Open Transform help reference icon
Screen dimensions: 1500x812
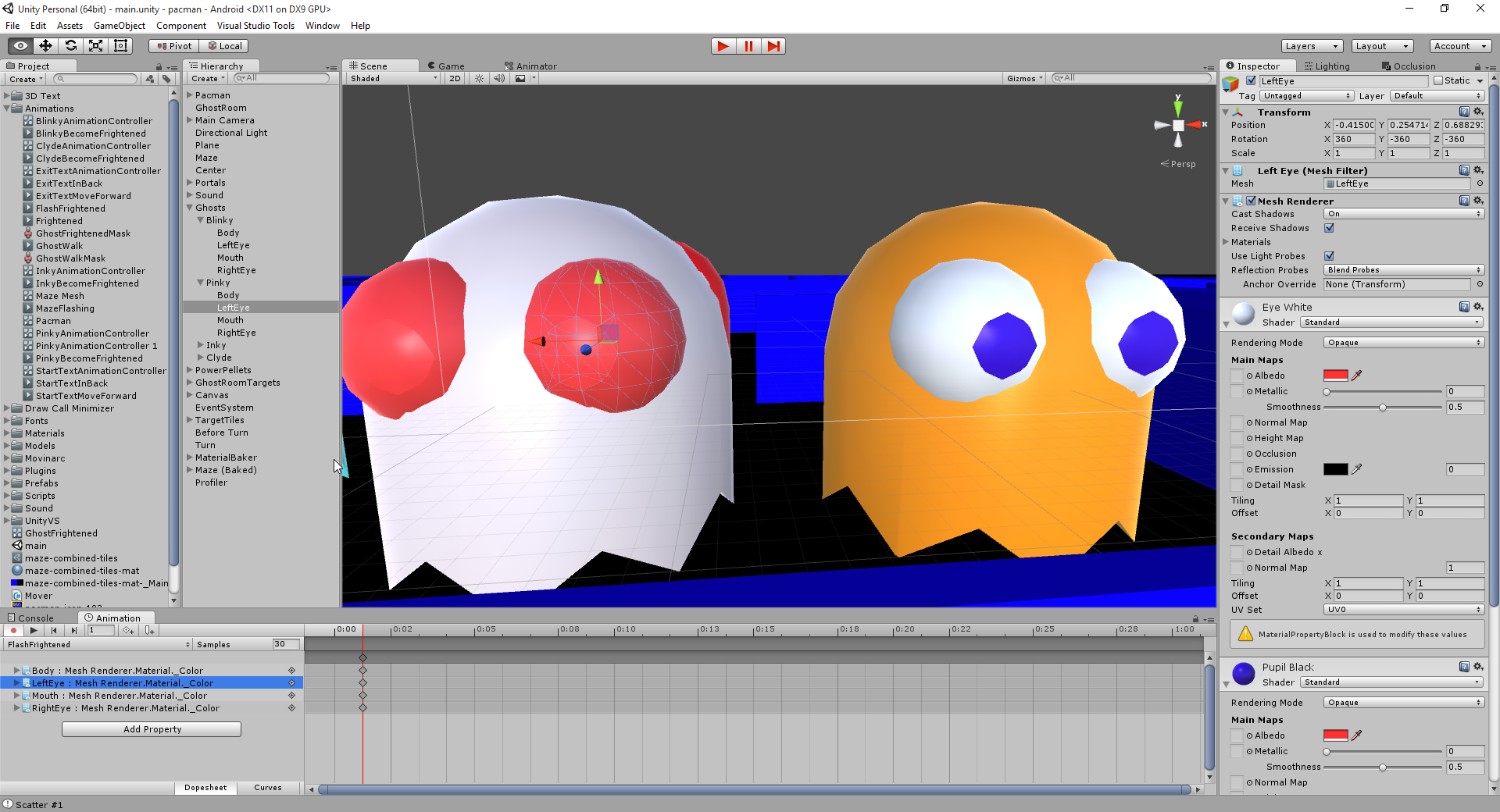1464,112
